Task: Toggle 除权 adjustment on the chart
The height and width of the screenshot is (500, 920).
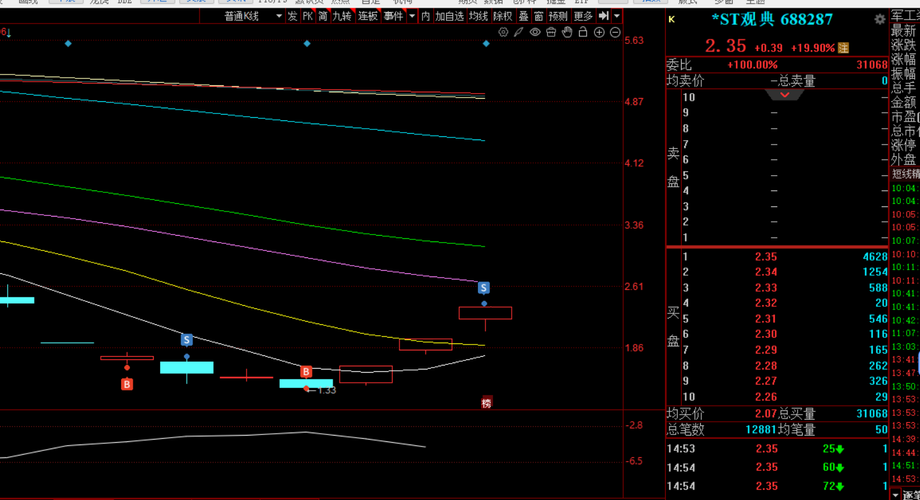Action: (x=502, y=16)
